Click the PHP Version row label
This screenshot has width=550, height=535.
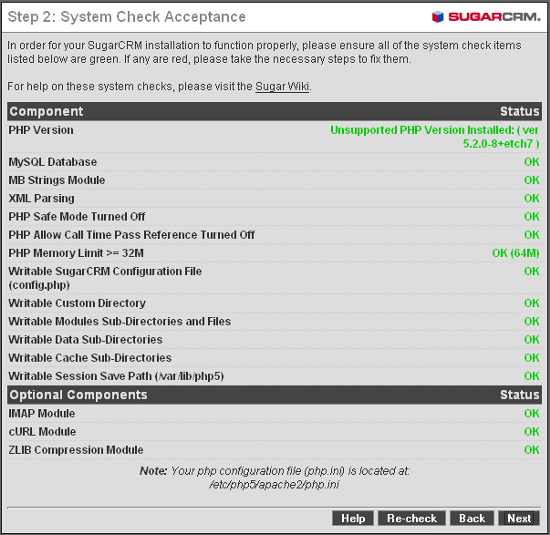(x=41, y=130)
